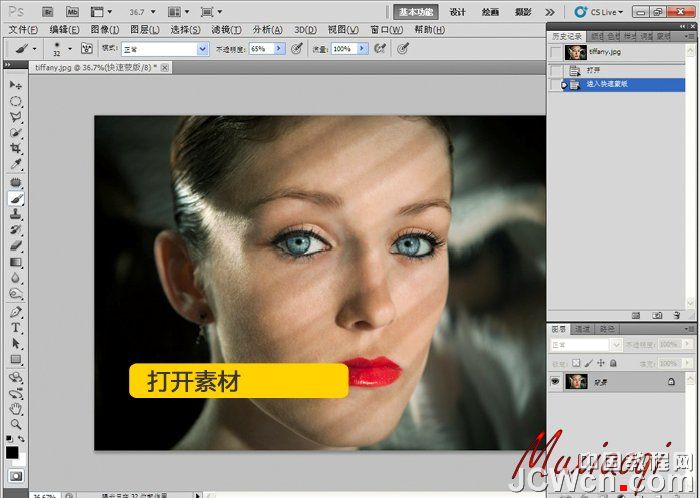Select the Zoom tool
This screenshot has height=498, width=700.
point(16,424)
